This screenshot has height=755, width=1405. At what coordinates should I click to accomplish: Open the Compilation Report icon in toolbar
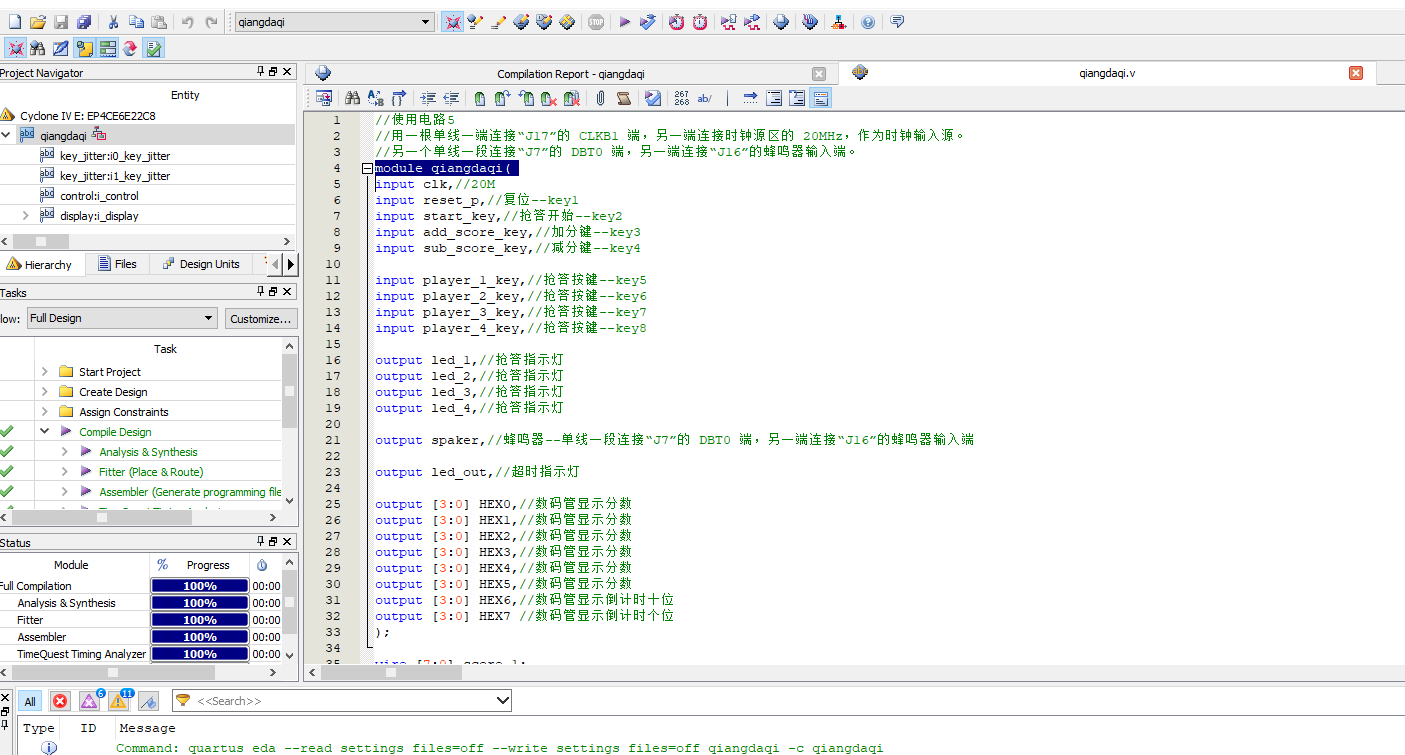[782, 22]
